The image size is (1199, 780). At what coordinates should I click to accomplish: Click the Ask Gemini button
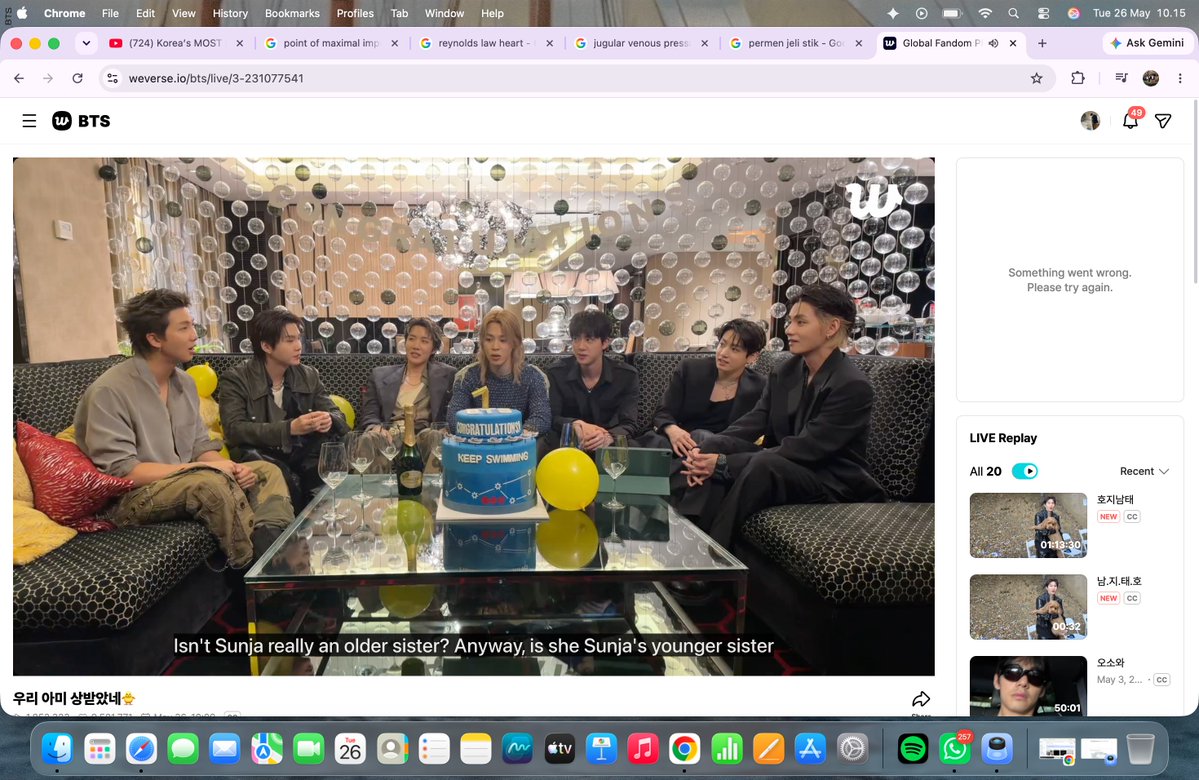tap(1147, 44)
